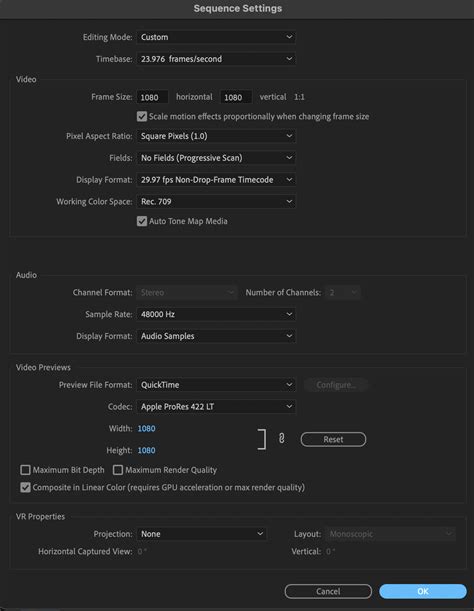This screenshot has width=474, height=611.
Task: Click the Video Previews section label
Action: click(x=43, y=367)
